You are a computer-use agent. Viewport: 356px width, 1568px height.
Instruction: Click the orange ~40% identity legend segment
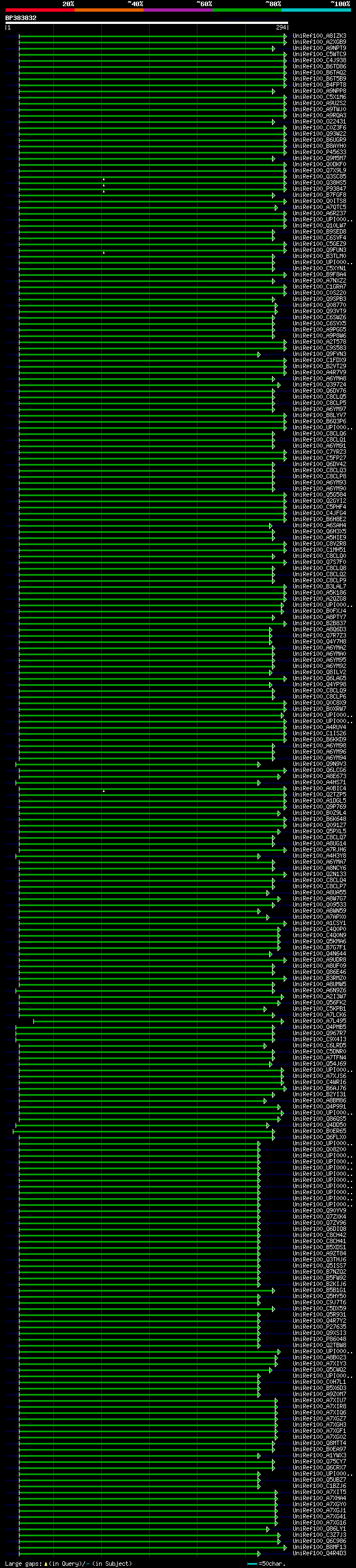(109, 10)
